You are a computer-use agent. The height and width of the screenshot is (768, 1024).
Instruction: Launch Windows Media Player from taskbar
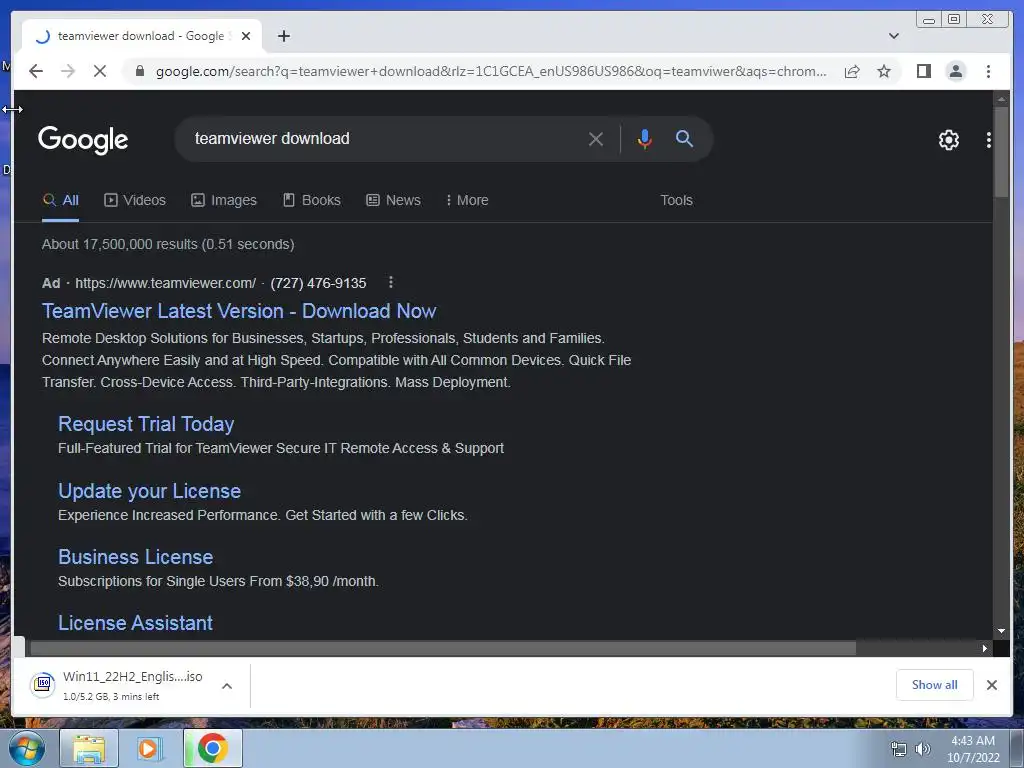pyautogui.click(x=150, y=748)
